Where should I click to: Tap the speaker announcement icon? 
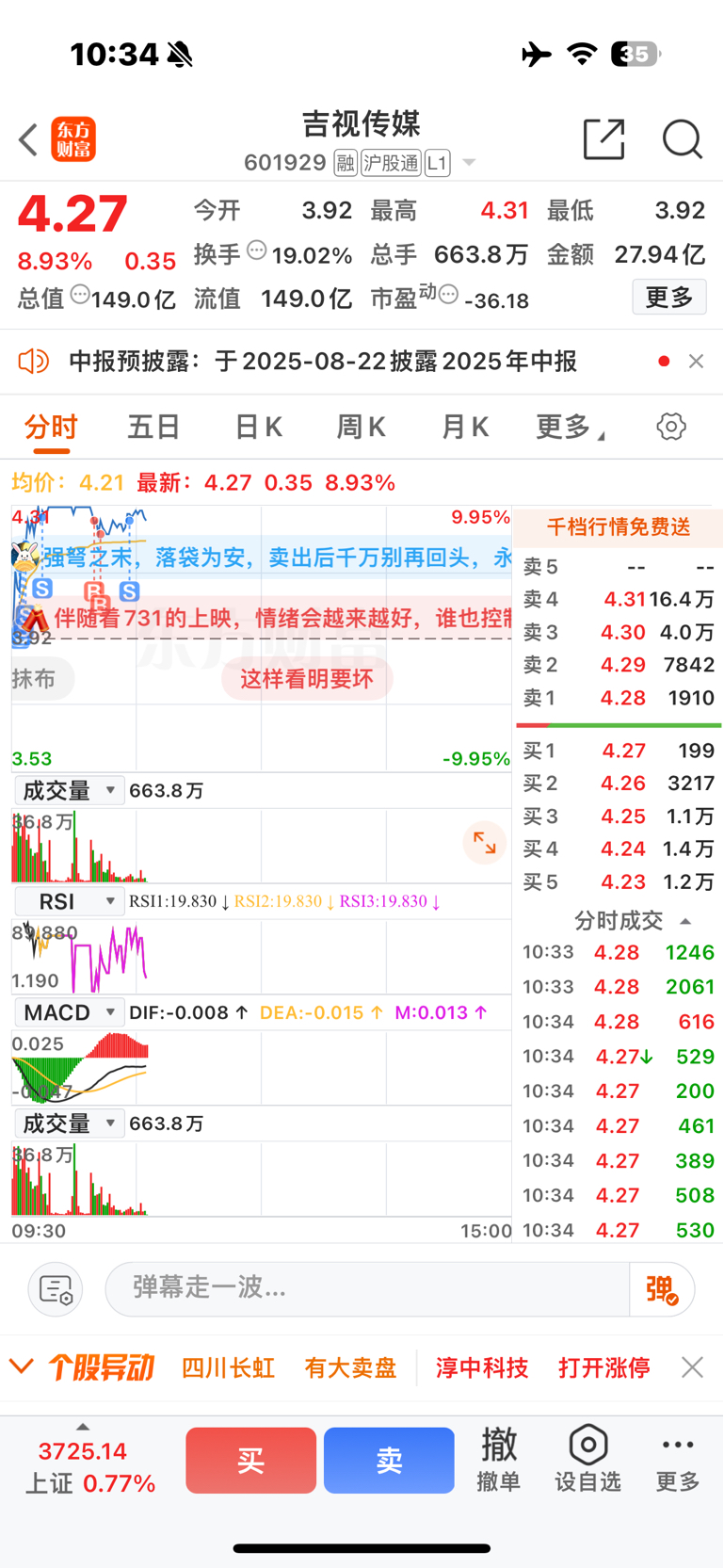(x=33, y=361)
